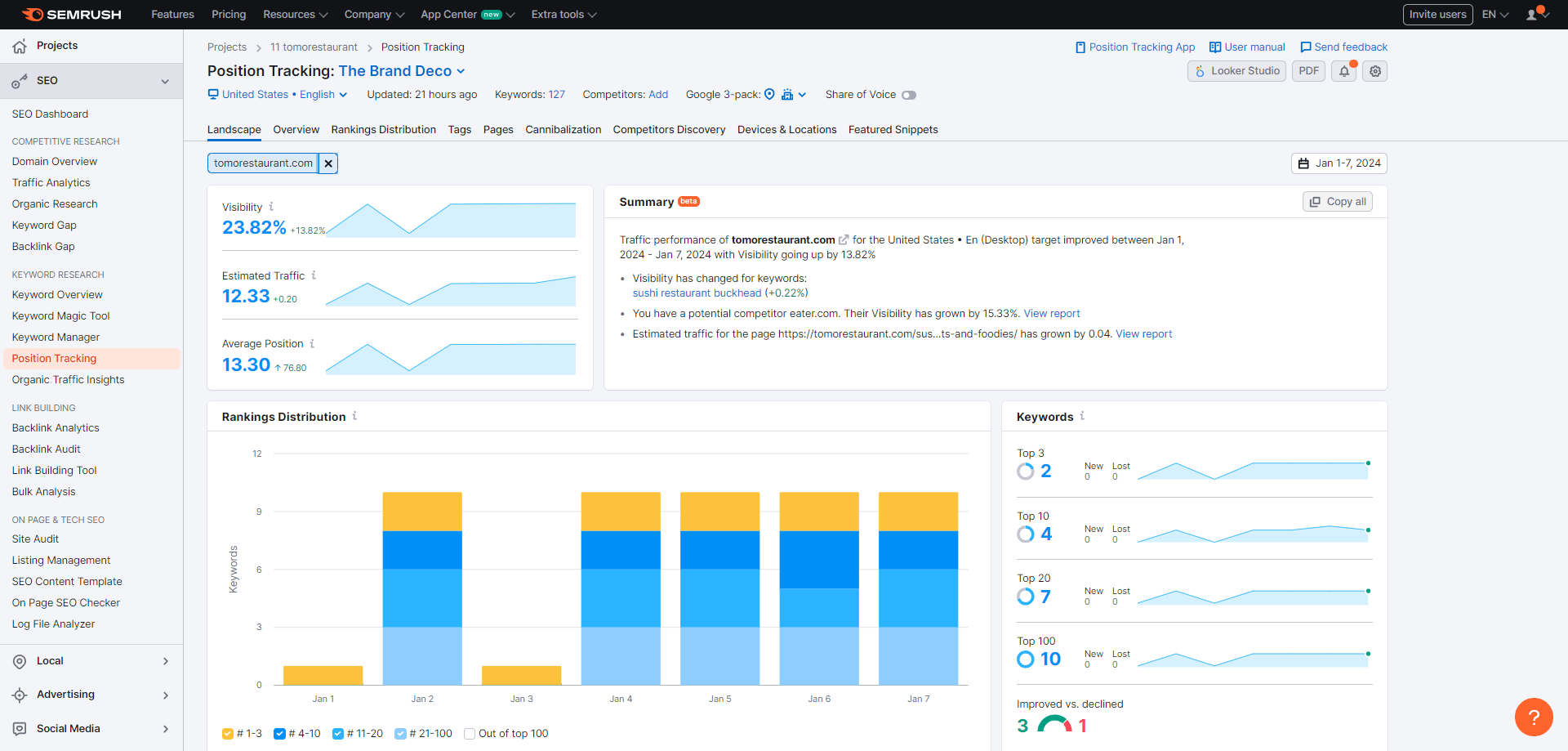This screenshot has height=751, width=1568.
Task: Uncheck the # 1-3 rankings checkbox
Action: click(x=228, y=733)
